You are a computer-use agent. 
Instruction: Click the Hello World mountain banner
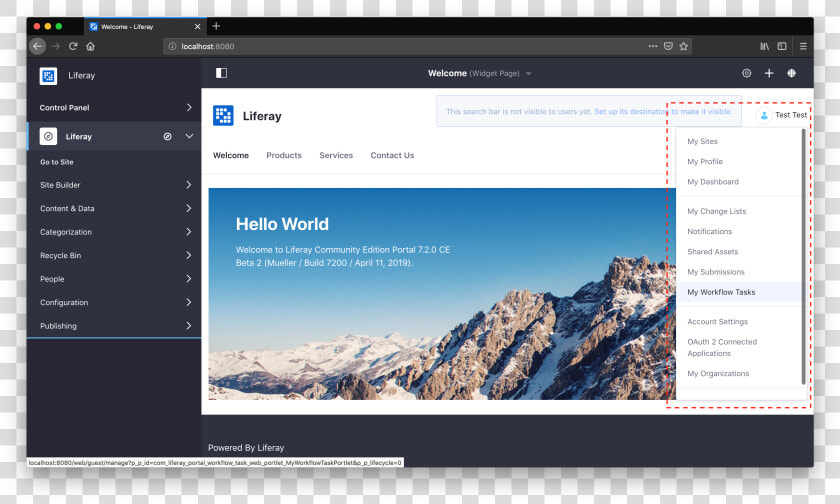tap(442, 294)
